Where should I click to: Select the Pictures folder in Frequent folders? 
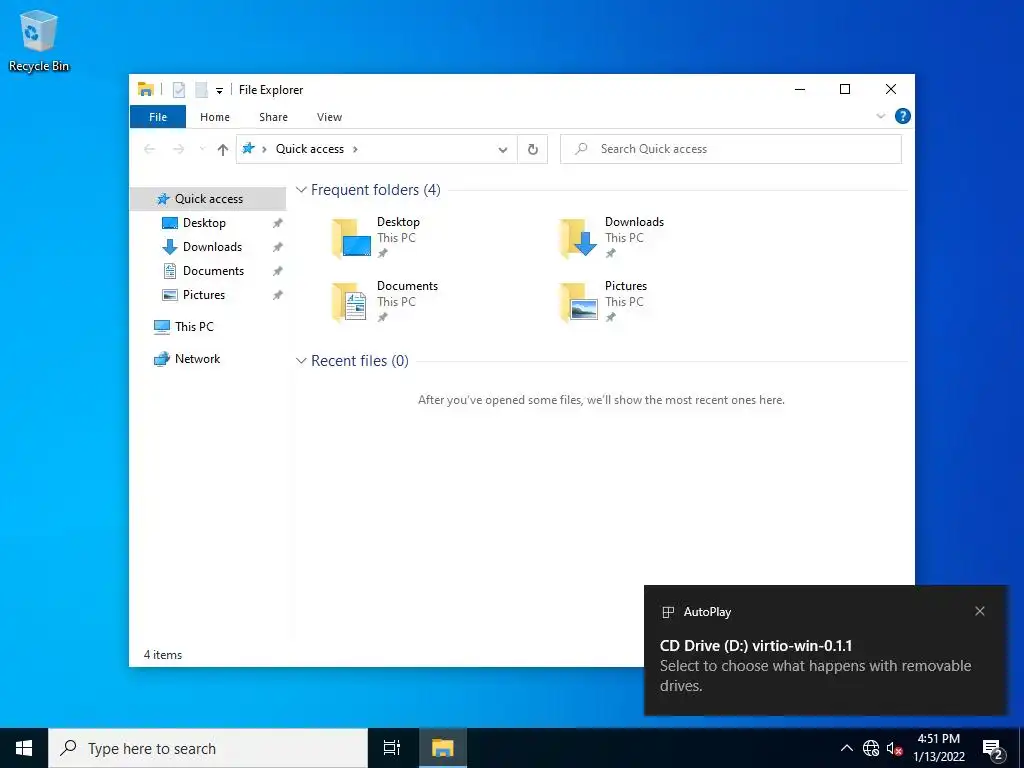pos(604,302)
